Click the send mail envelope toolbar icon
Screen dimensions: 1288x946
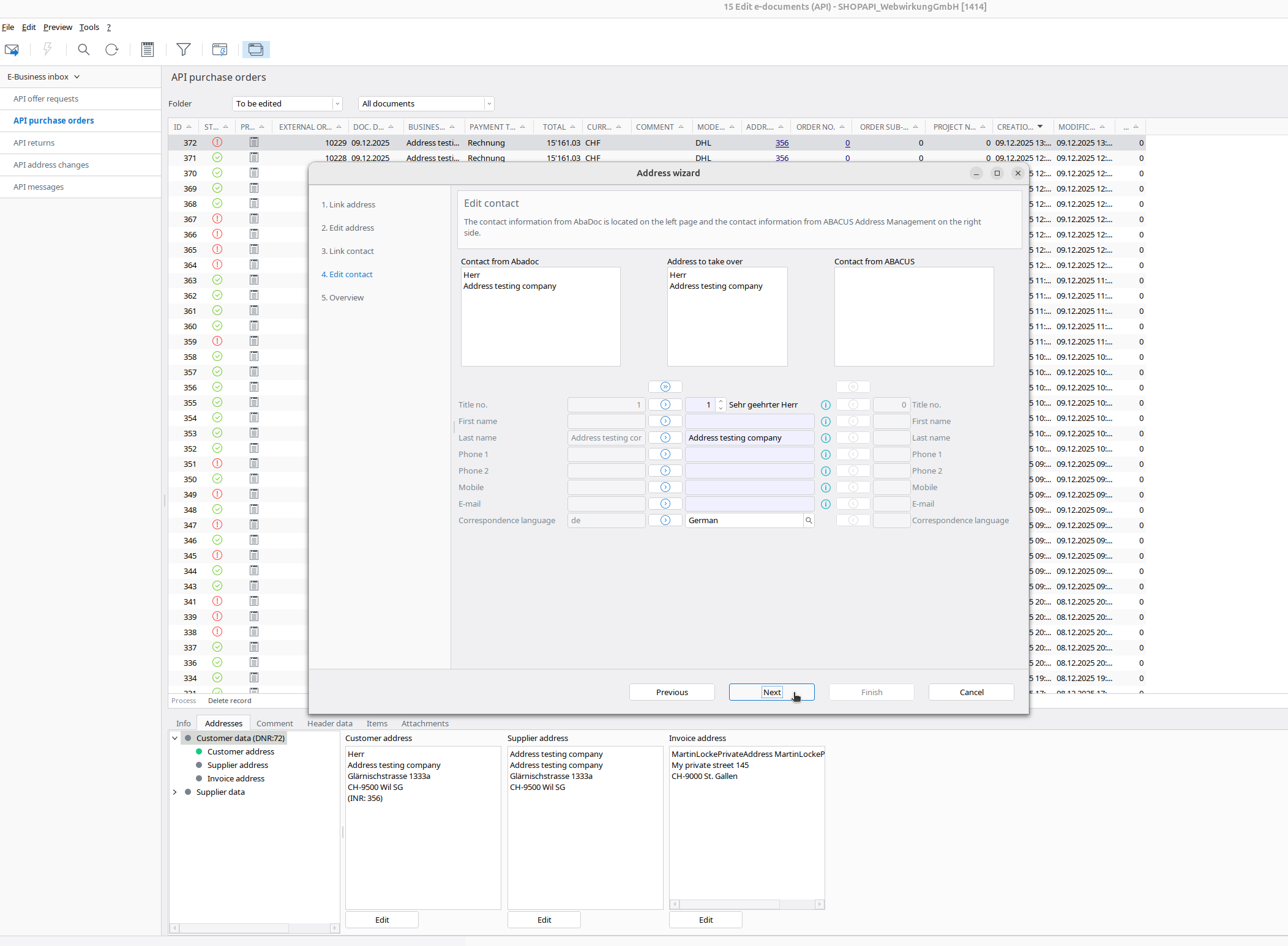tap(12, 50)
